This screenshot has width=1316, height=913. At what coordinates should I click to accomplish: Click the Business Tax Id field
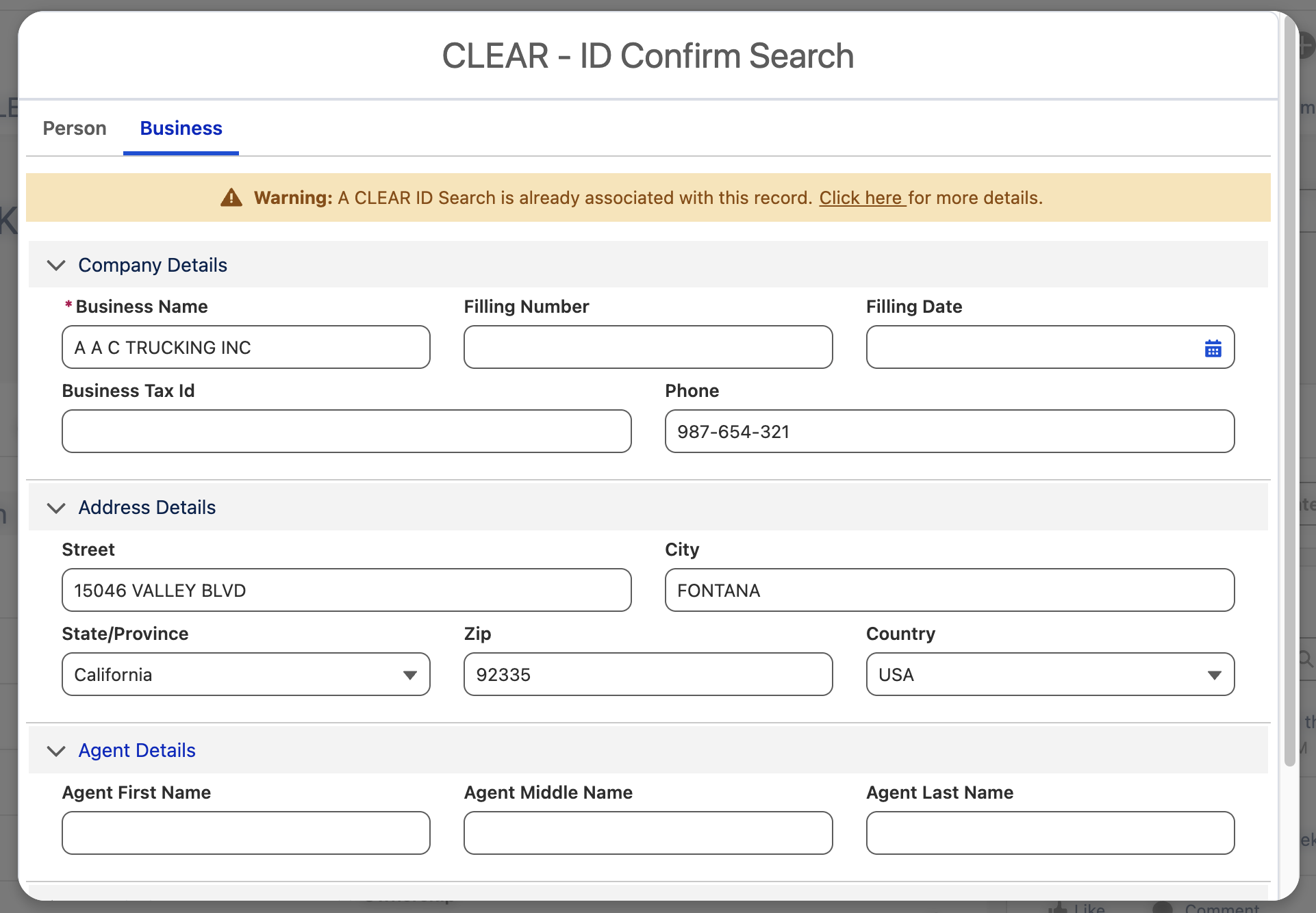(x=346, y=431)
